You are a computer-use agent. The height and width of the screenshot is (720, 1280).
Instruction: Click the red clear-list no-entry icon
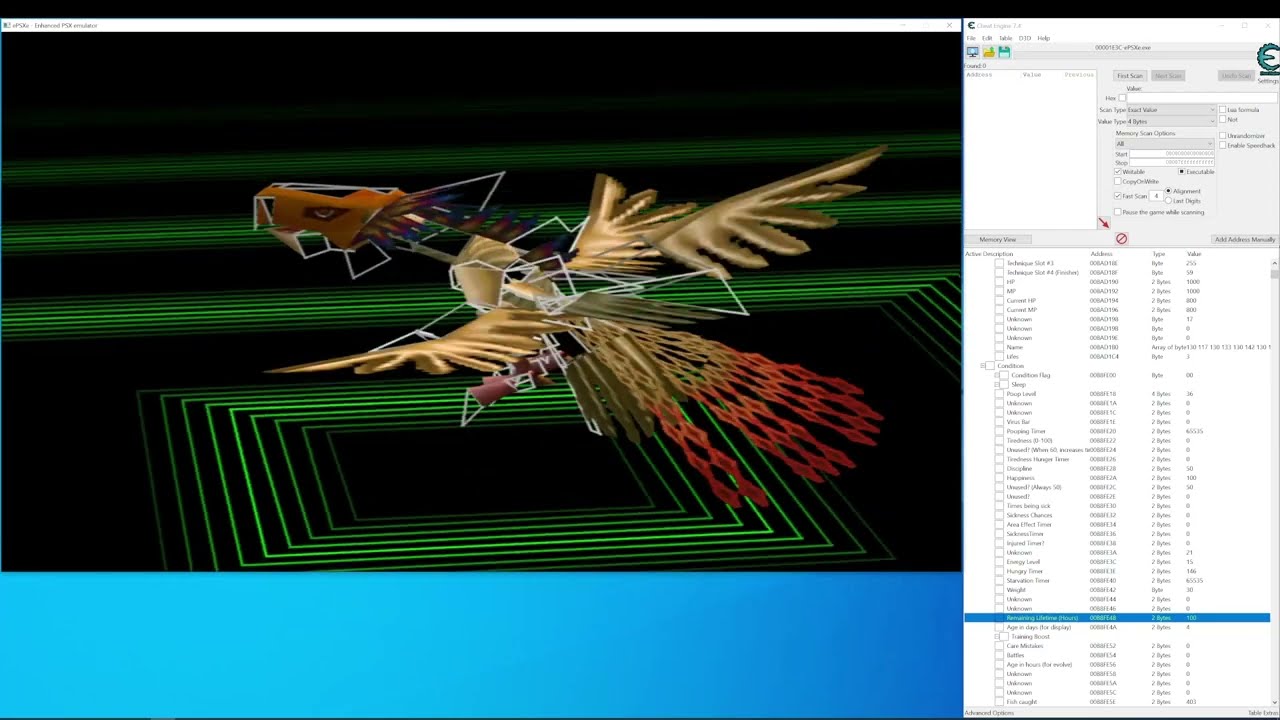click(1121, 239)
